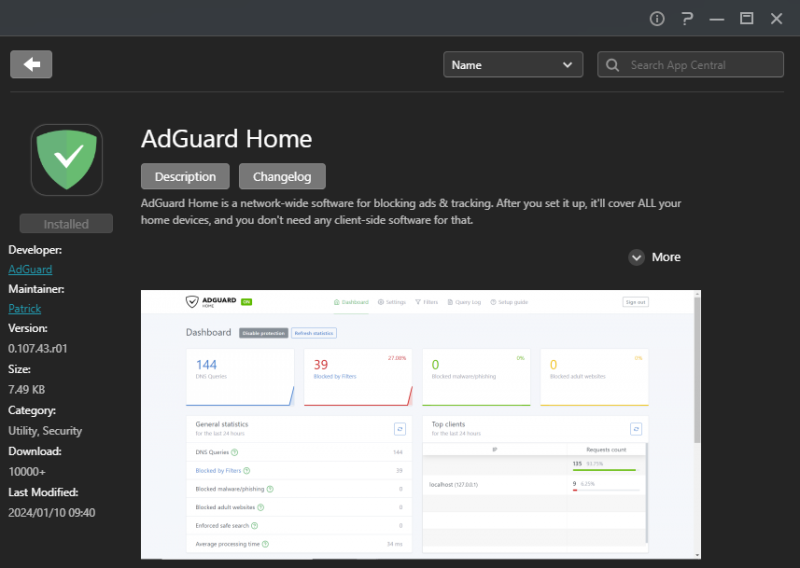Go back using the arrow button
Viewport: 800px width, 568px height.
coord(31,64)
